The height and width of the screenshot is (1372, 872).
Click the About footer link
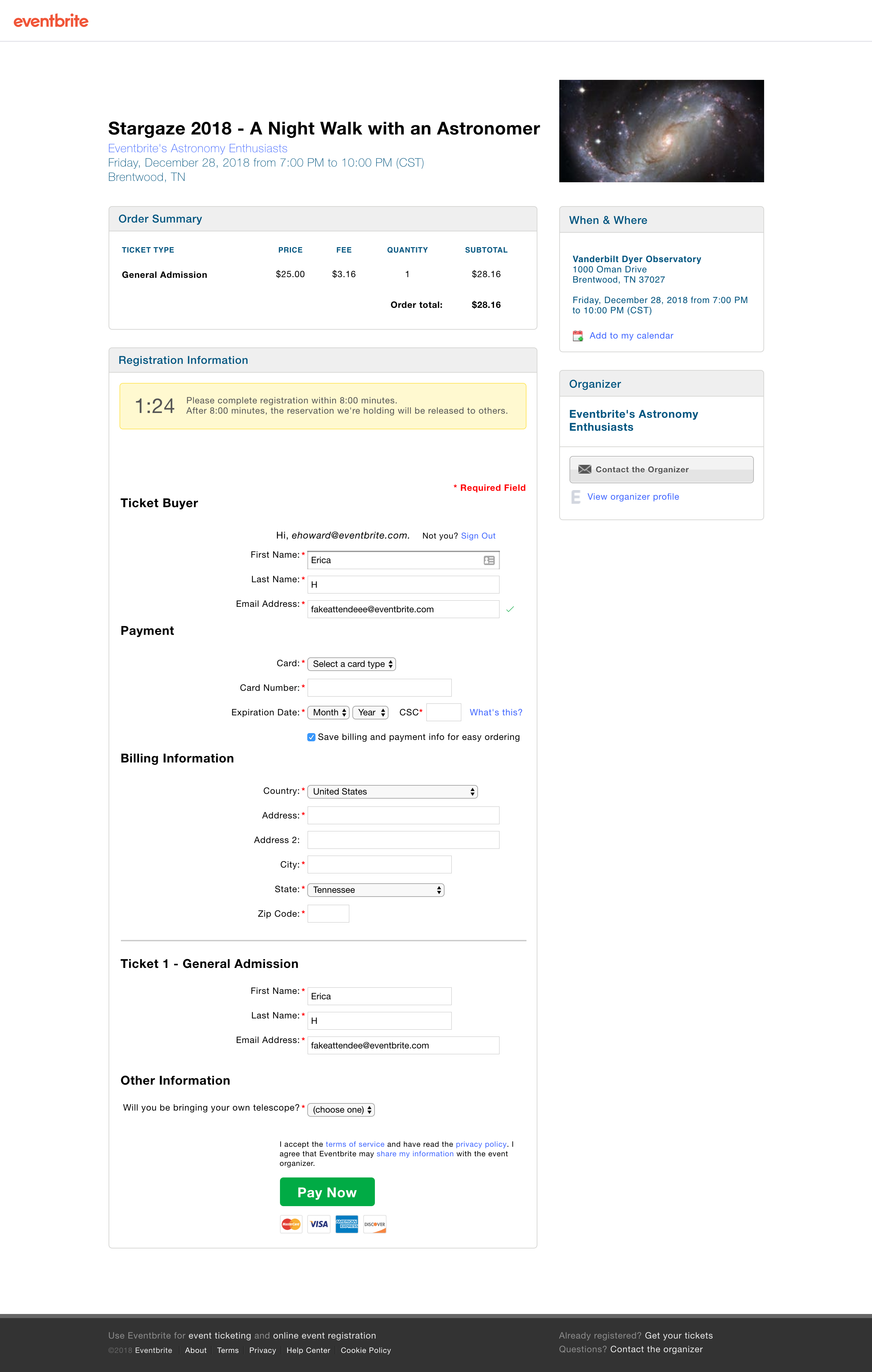coord(196,1350)
